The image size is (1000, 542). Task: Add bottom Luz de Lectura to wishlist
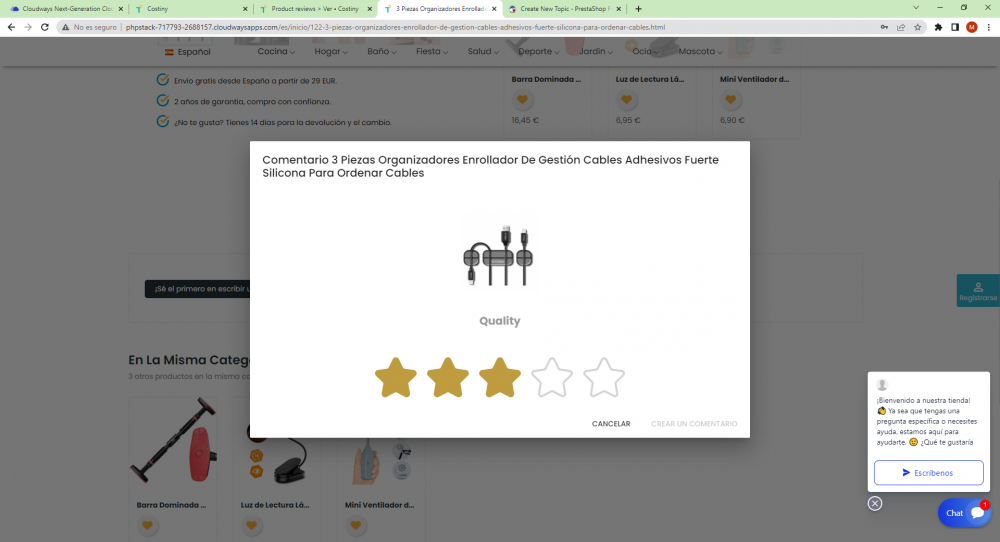point(251,525)
